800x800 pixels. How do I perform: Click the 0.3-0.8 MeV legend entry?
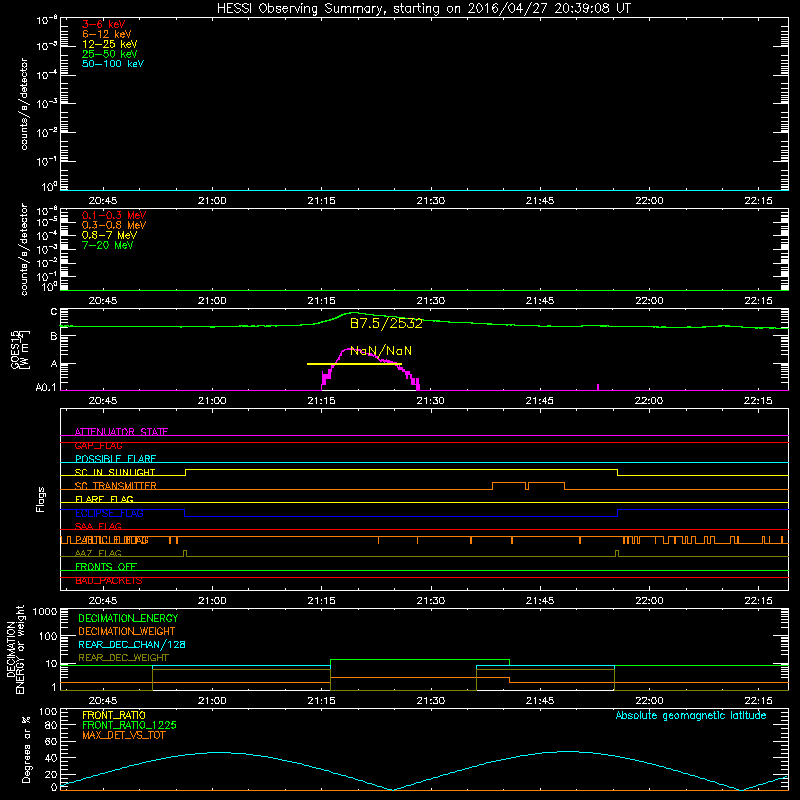click(x=114, y=225)
